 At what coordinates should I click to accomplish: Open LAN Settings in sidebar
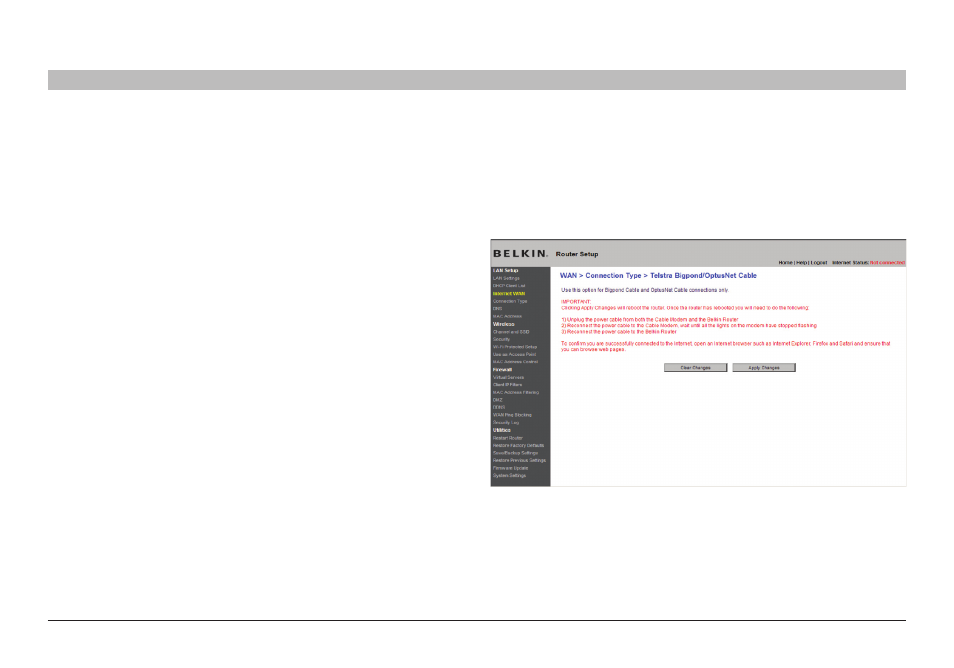point(506,278)
